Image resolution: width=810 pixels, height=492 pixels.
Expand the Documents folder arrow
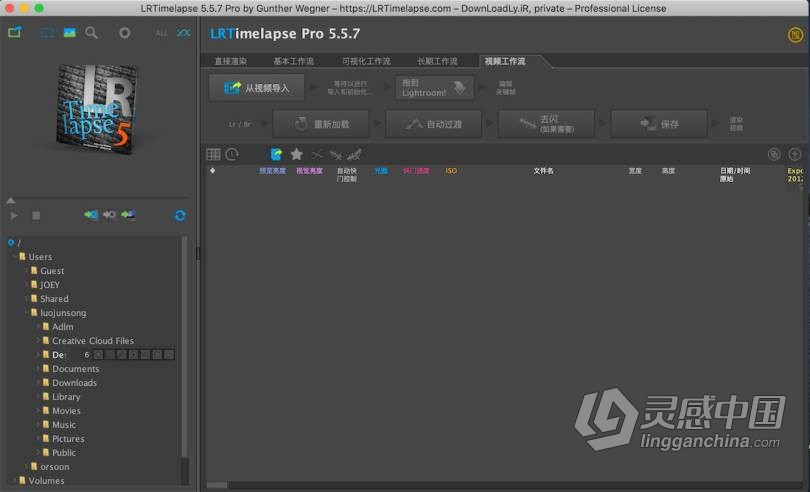(38, 368)
